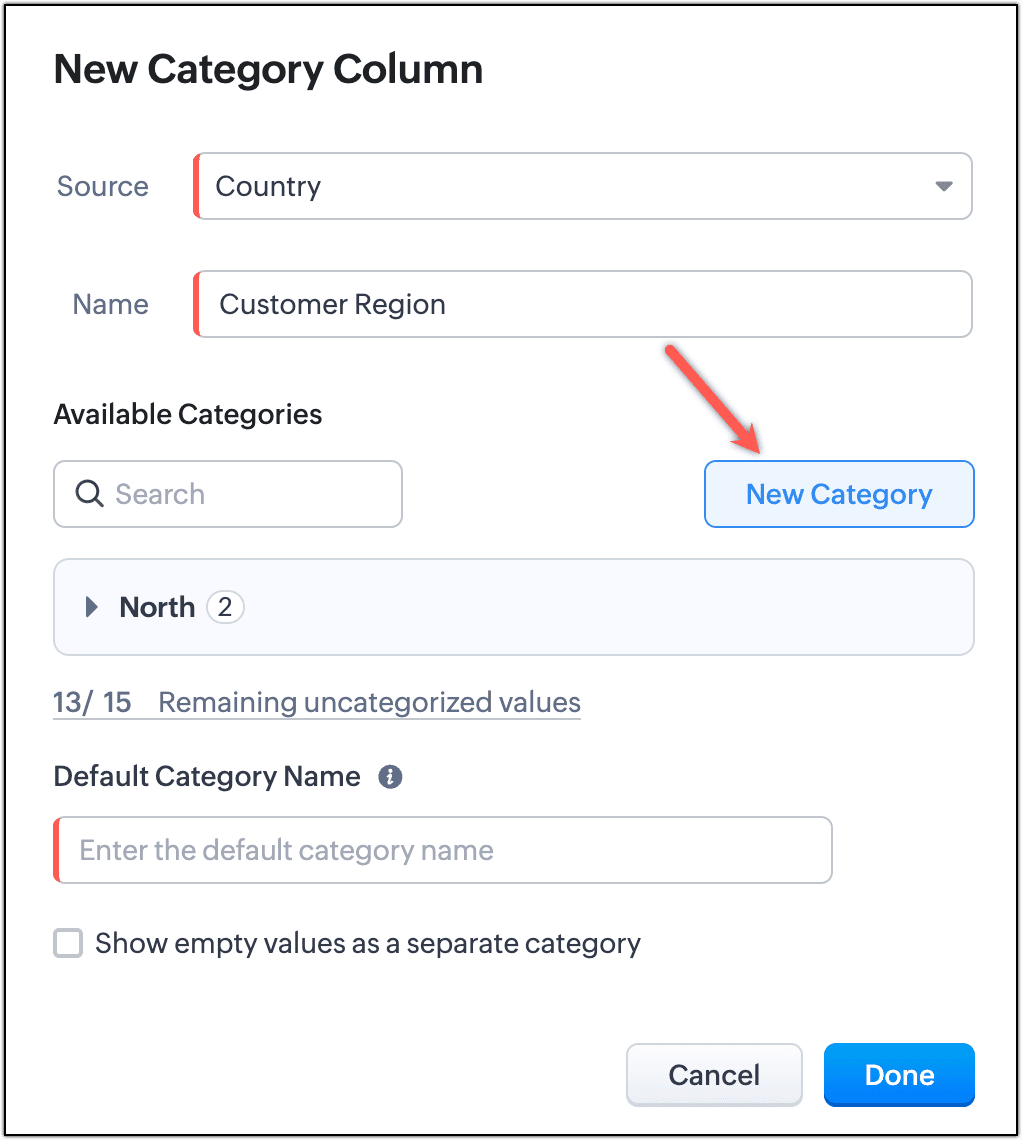Click the Available Categories heading
Screen dimensions: 1022x1140
(x=188, y=414)
